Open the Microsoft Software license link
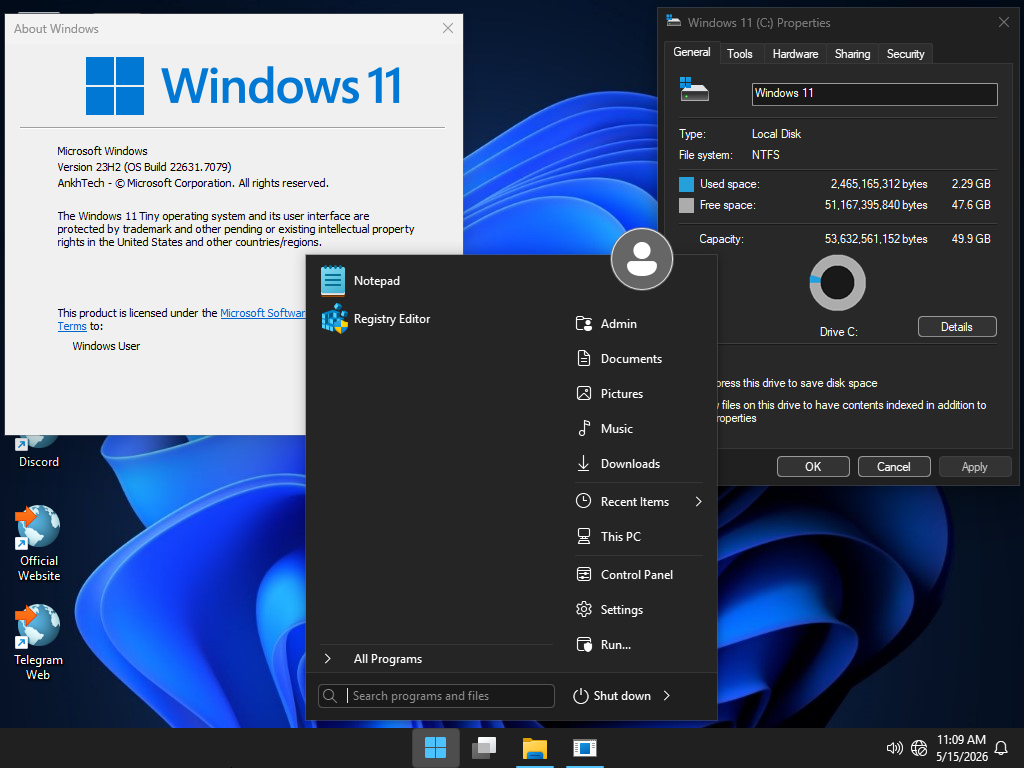 [263, 313]
